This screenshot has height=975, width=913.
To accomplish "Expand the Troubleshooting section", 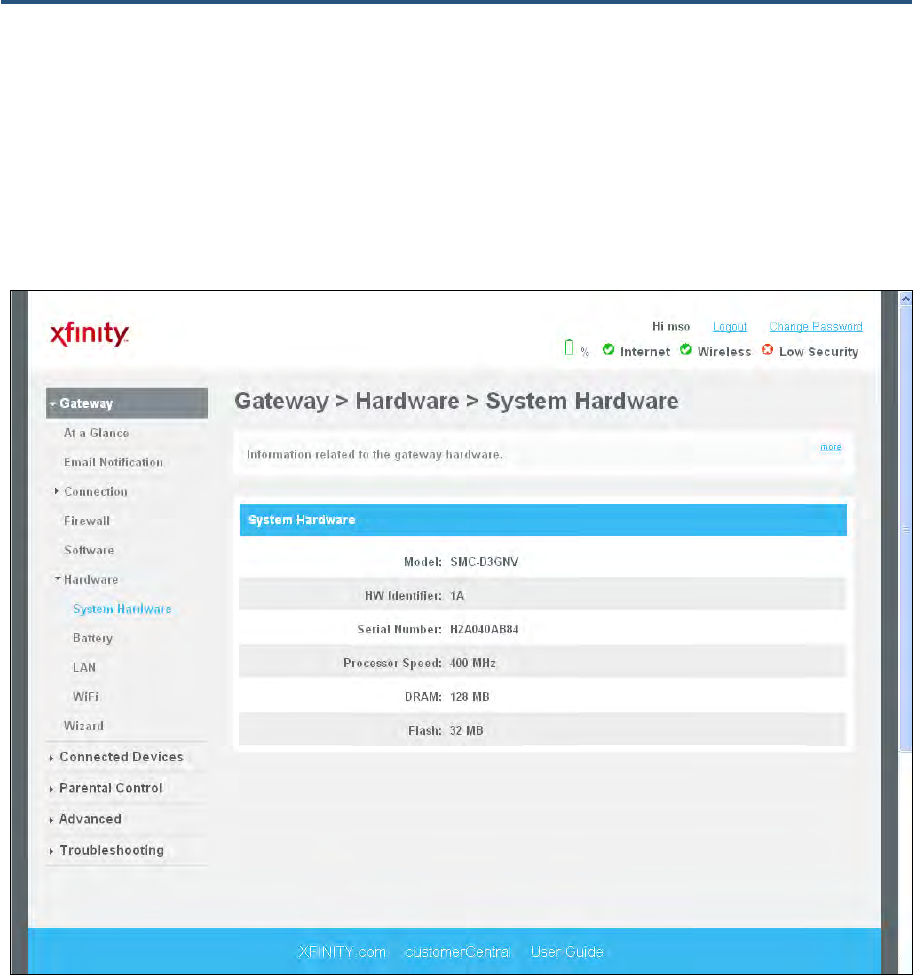I will tap(111, 850).
